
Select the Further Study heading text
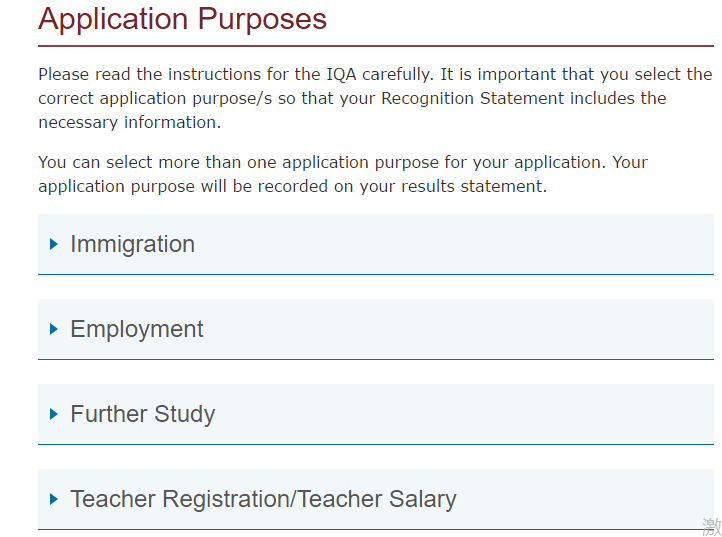[x=143, y=414]
